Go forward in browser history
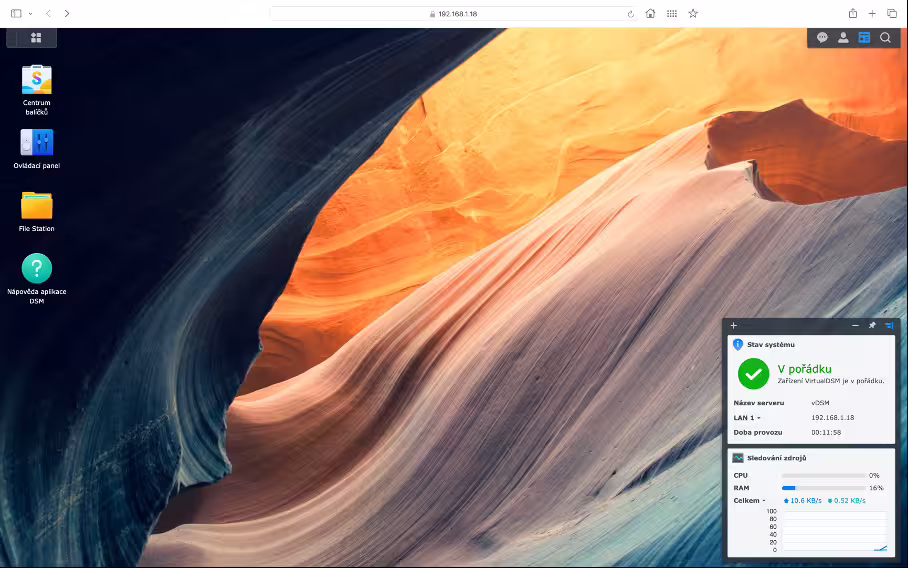Image resolution: width=908 pixels, height=568 pixels. coord(67,13)
